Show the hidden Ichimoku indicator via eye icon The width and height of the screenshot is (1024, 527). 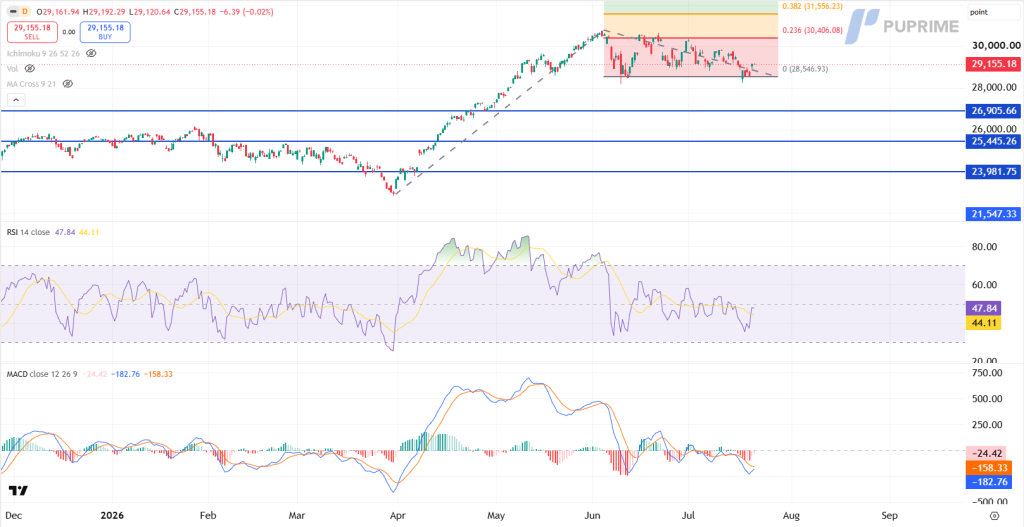[x=91, y=54]
